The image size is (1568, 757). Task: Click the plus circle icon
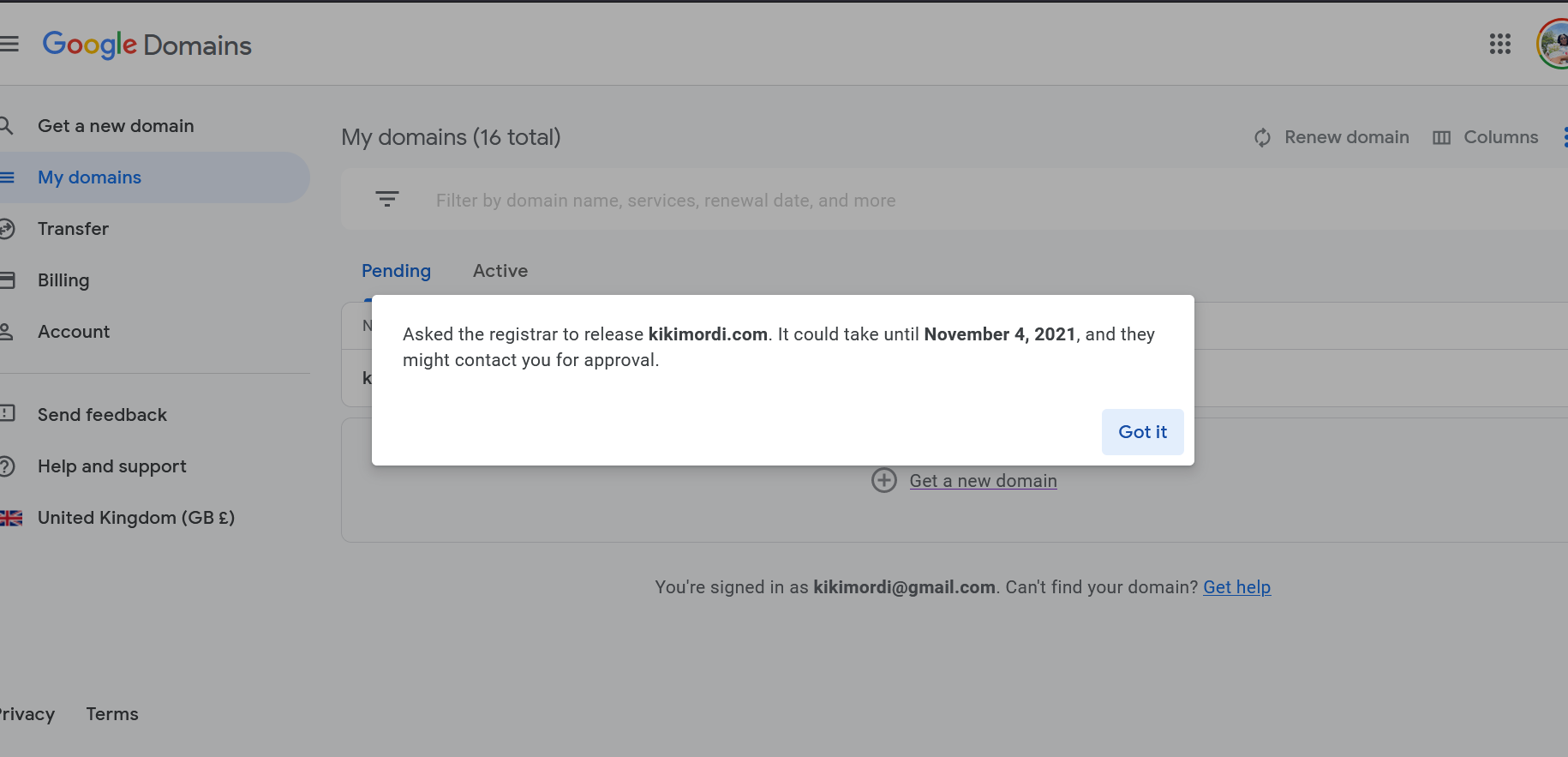(x=884, y=480)
